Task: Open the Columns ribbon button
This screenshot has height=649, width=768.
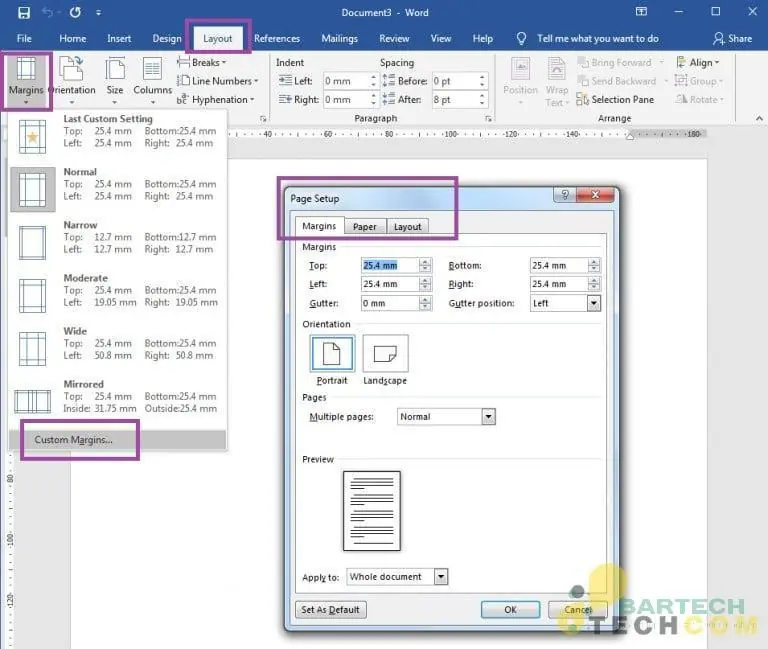Action: pyautogui.click(x=152, y=81)
